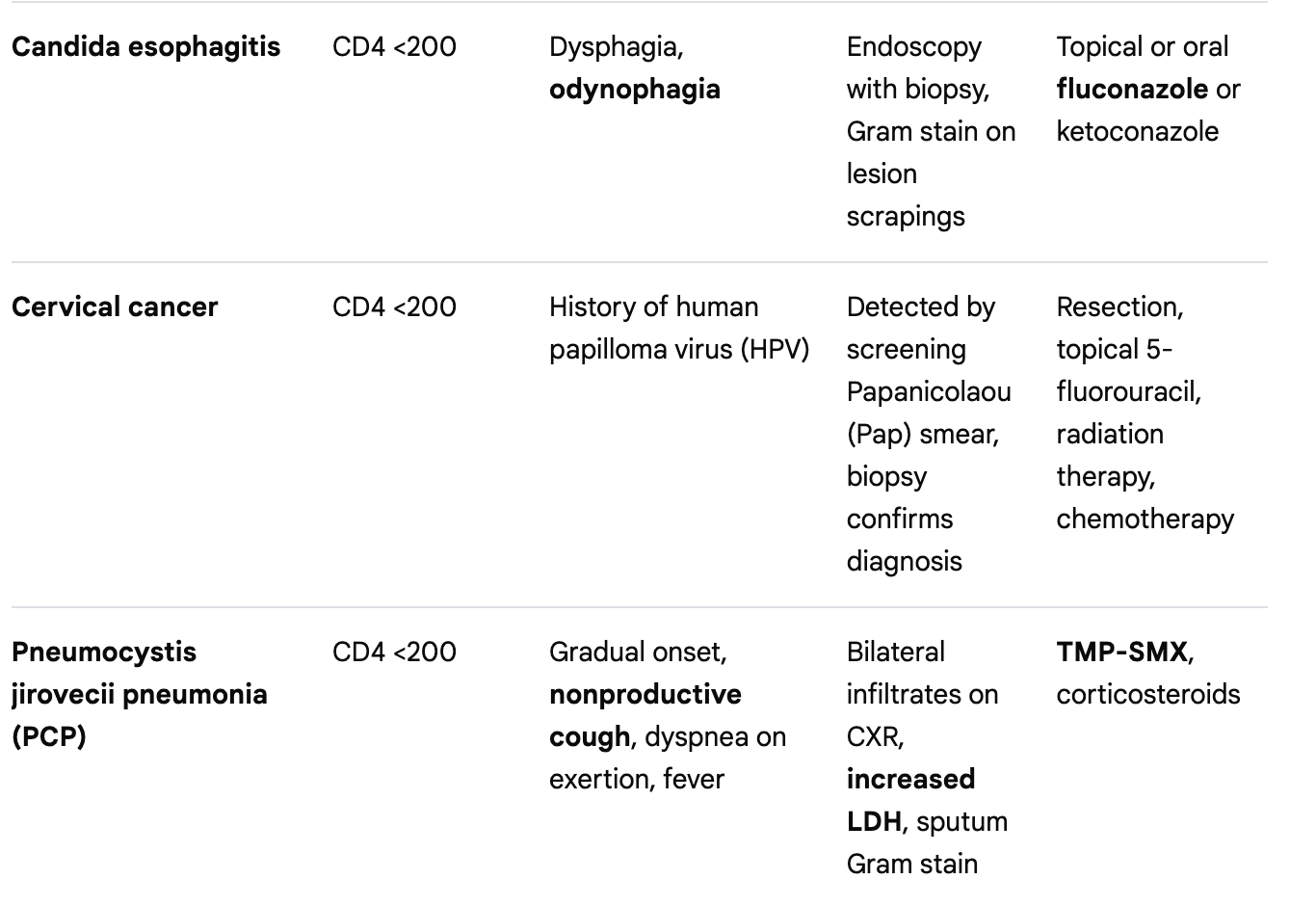Screen dimensions: 1316x906
Task: Click the papilloma virus (HPV) text
Action: [678, 350]
